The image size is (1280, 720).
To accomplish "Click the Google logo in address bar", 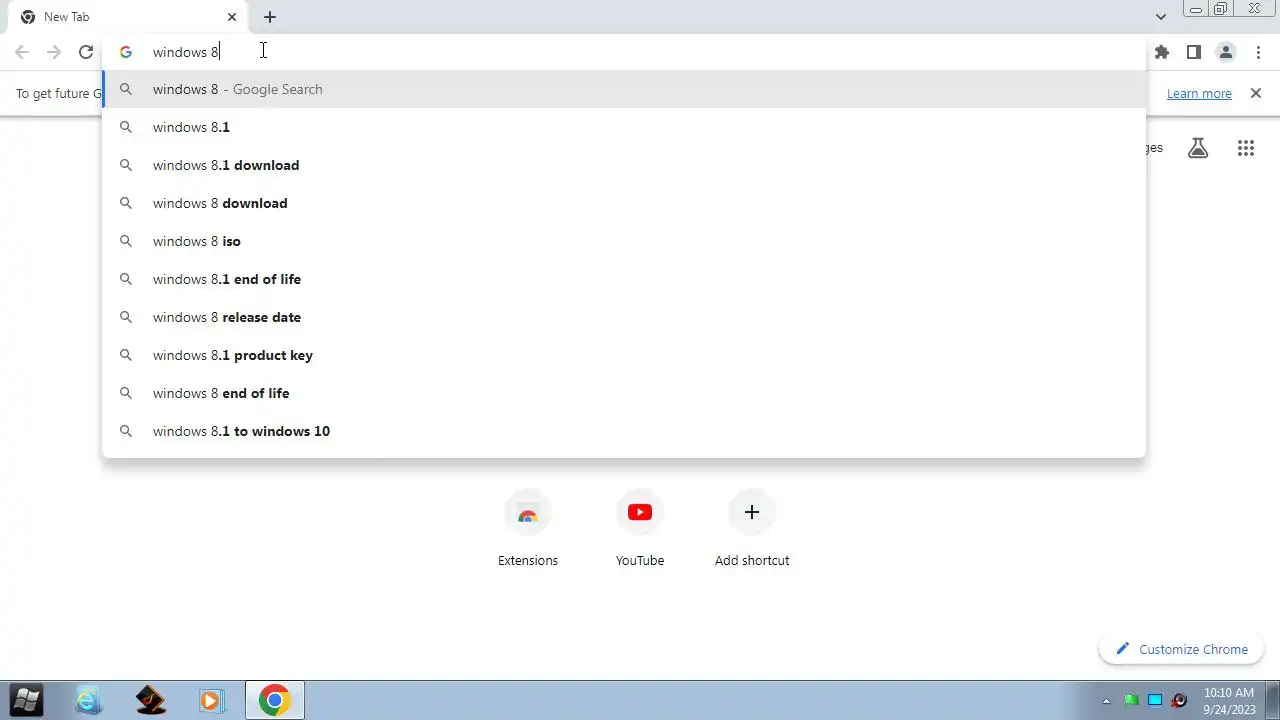I will pos(126,52).
